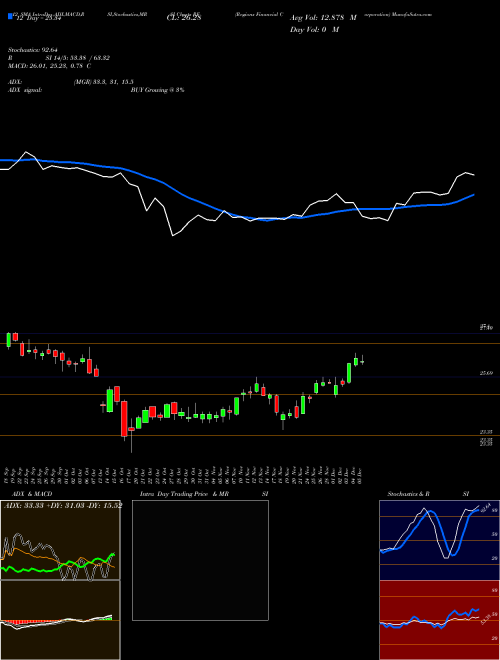Click the last candlestick on the price chart
The image size is (500, 660).
362,361
